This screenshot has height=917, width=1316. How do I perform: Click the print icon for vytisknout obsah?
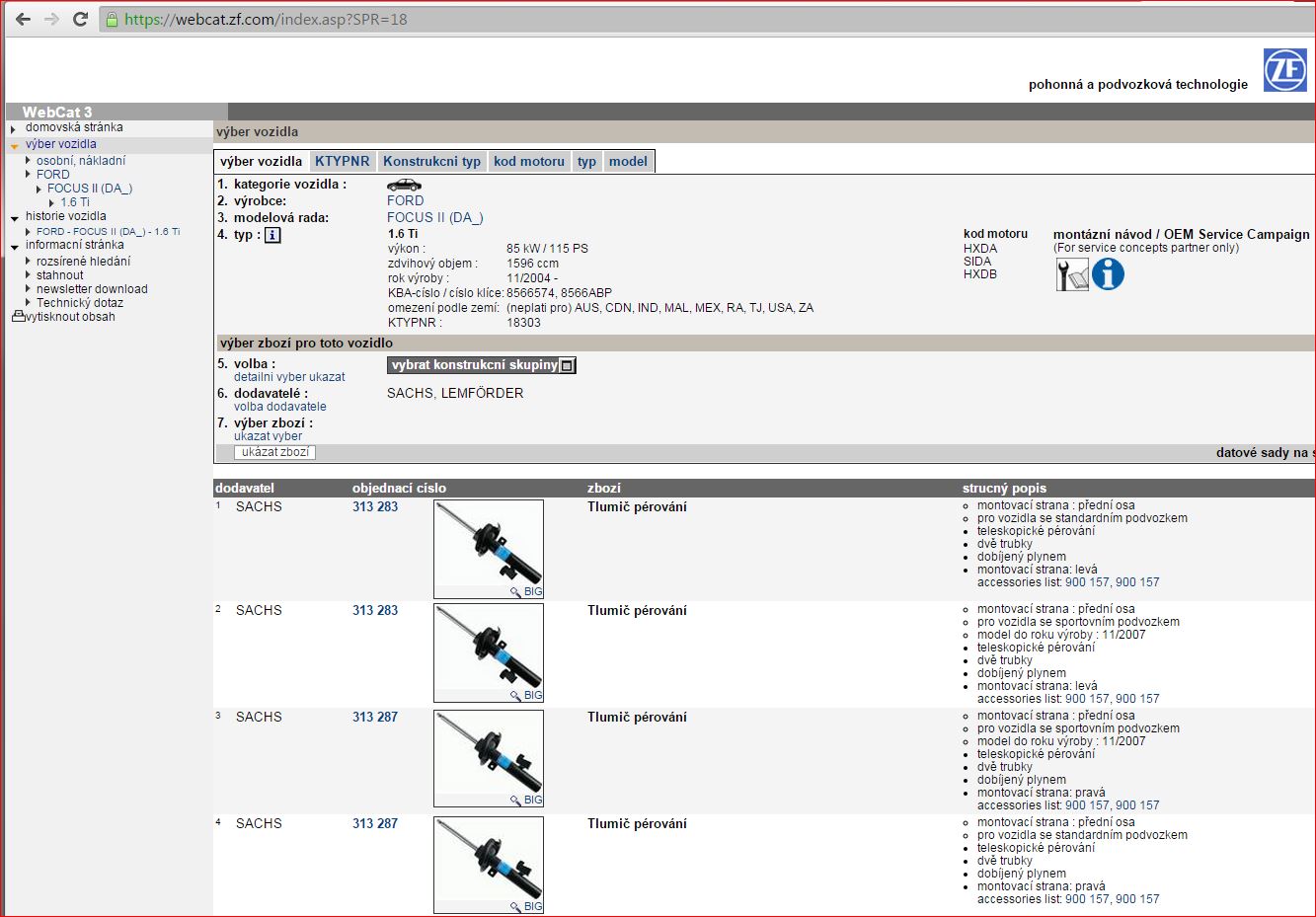(x=18, y=317)
